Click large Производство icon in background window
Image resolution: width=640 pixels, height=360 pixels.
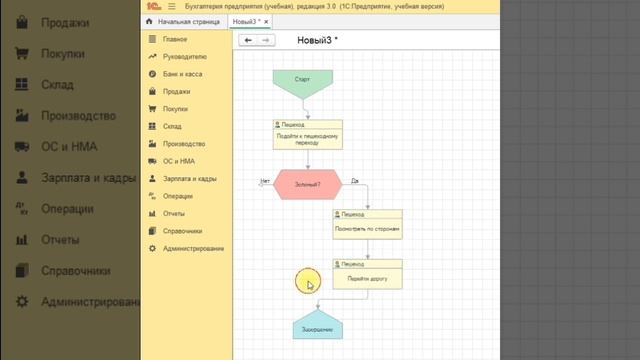(x=22, y=116)
